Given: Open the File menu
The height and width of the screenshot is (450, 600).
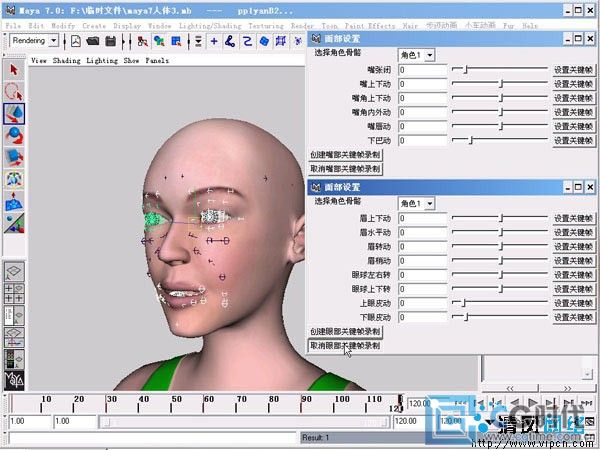Looking at the screenshot, I should tap(13, 26).
